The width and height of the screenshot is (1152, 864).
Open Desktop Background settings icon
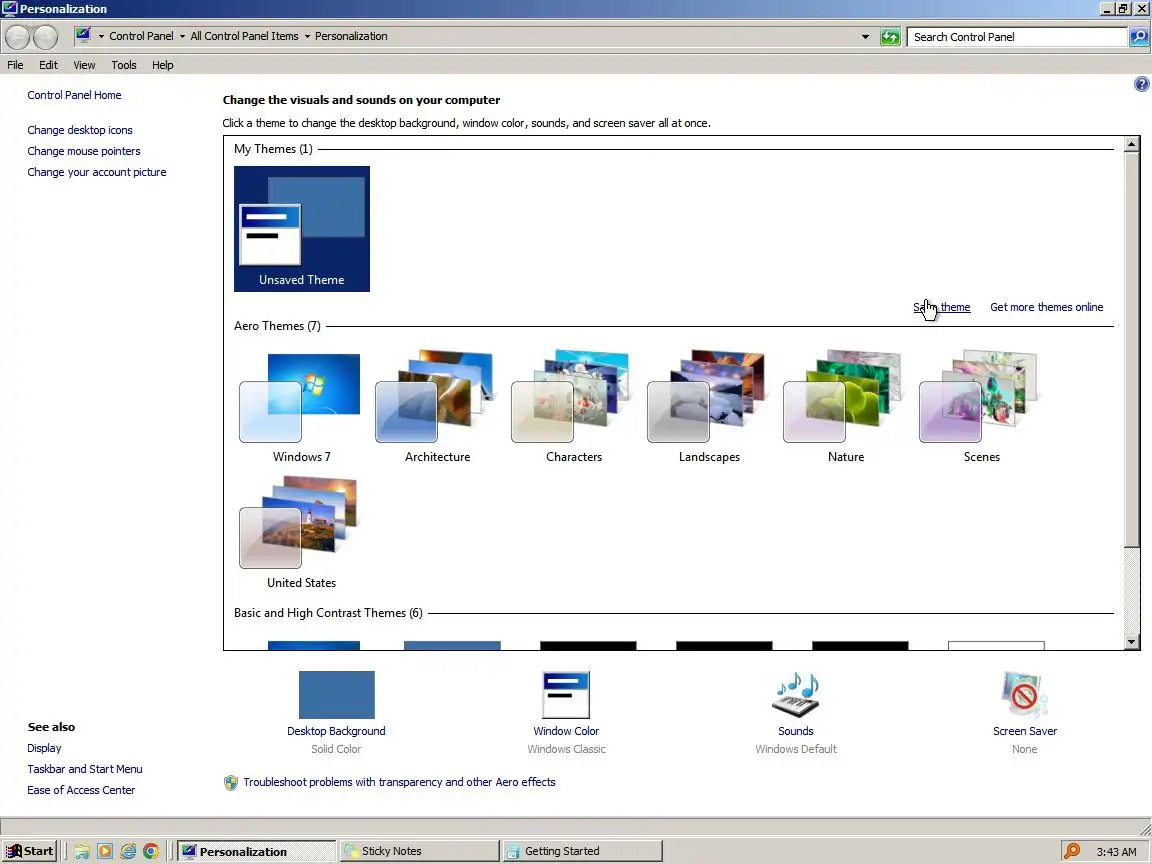click(x=336, y=694)
